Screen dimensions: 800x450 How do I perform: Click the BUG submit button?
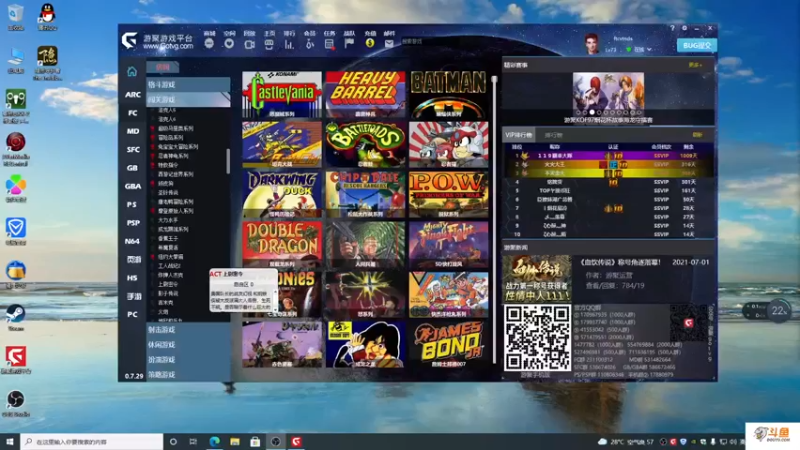pyautogui.click(x=696, y=45)
